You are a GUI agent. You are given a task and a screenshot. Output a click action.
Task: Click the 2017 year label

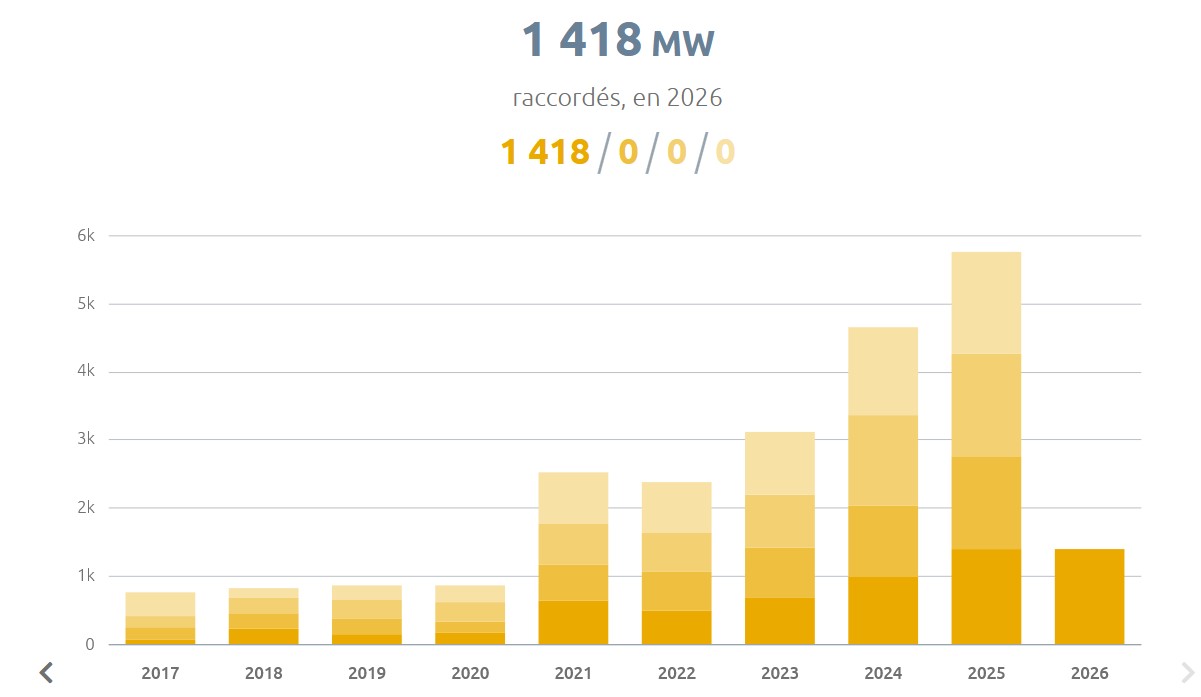[160, 673]
